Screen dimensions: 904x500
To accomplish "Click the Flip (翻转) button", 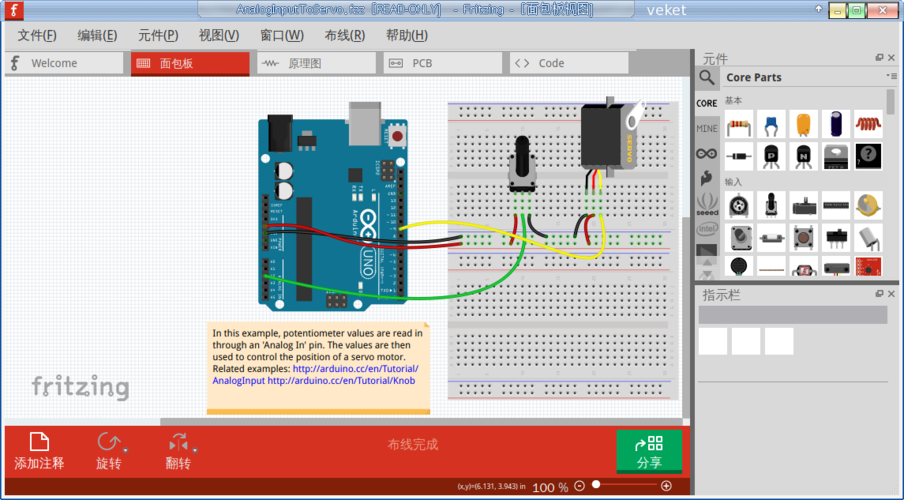I will click(178, 451).
